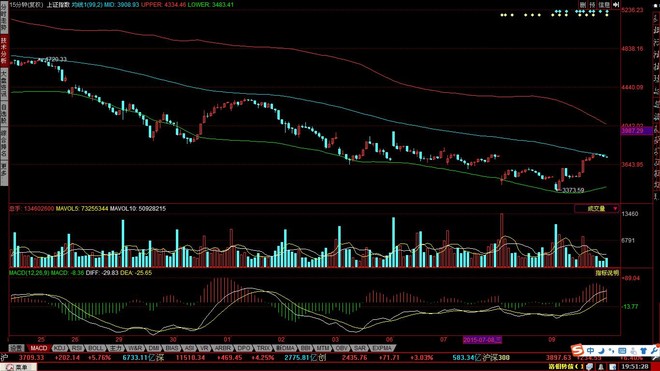Click the Sogou skin shirt icon

[x=644, y=350]
